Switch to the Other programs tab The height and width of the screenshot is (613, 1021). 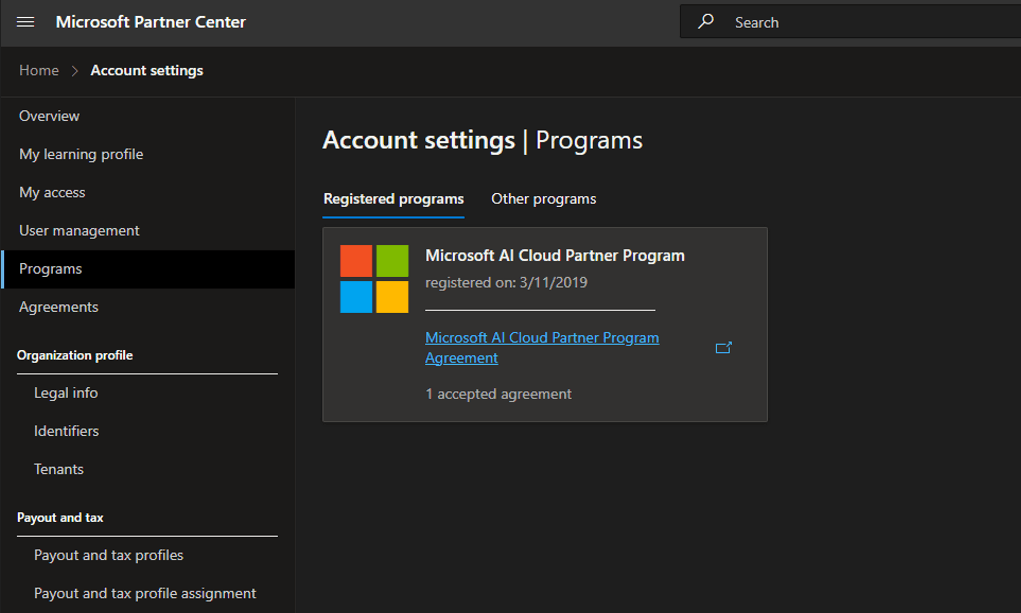pyautogui.click(x=543, y=198)
